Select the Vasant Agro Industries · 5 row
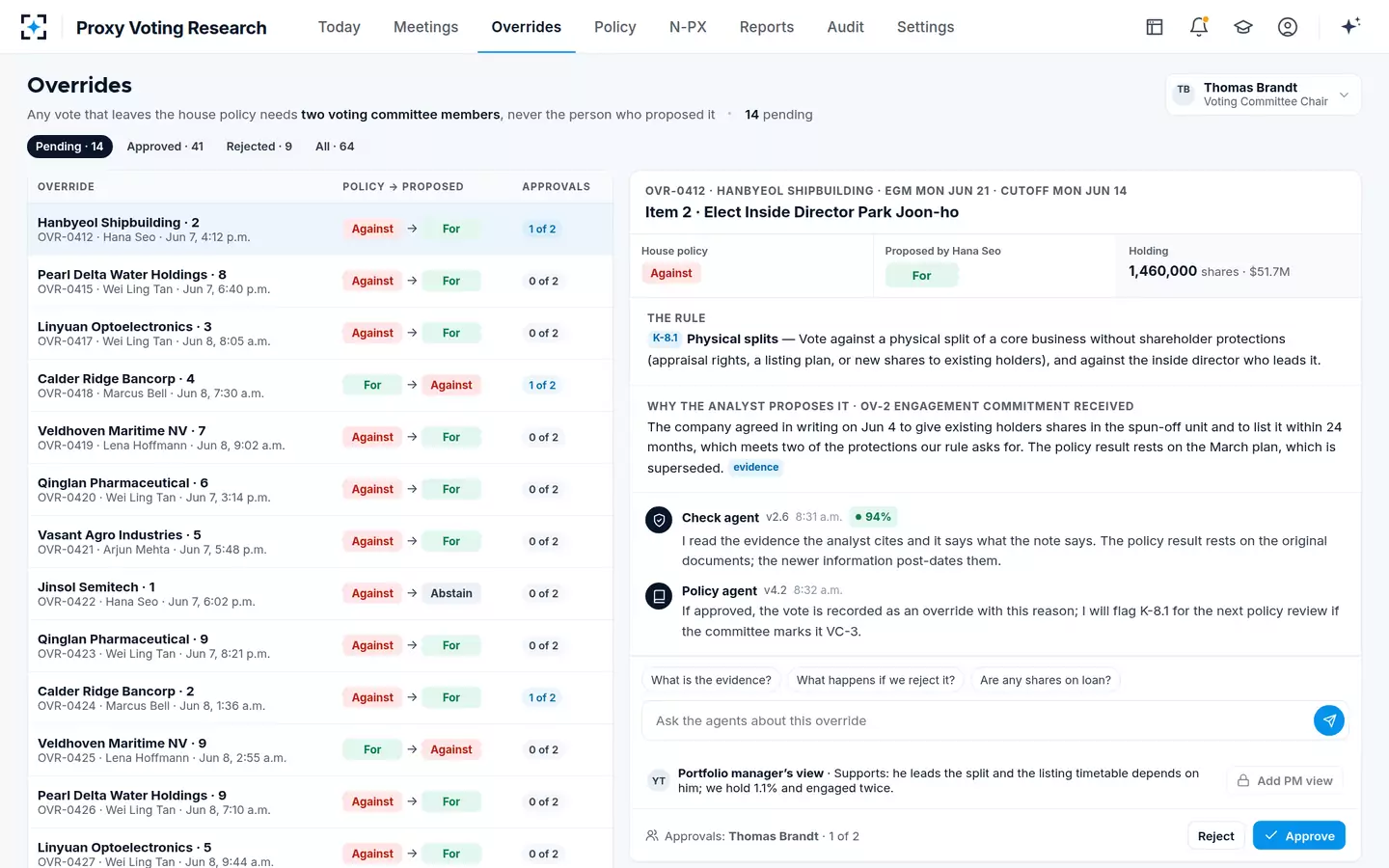The image size is (1389, 868). pyautogui.click(x=320, y=542)
